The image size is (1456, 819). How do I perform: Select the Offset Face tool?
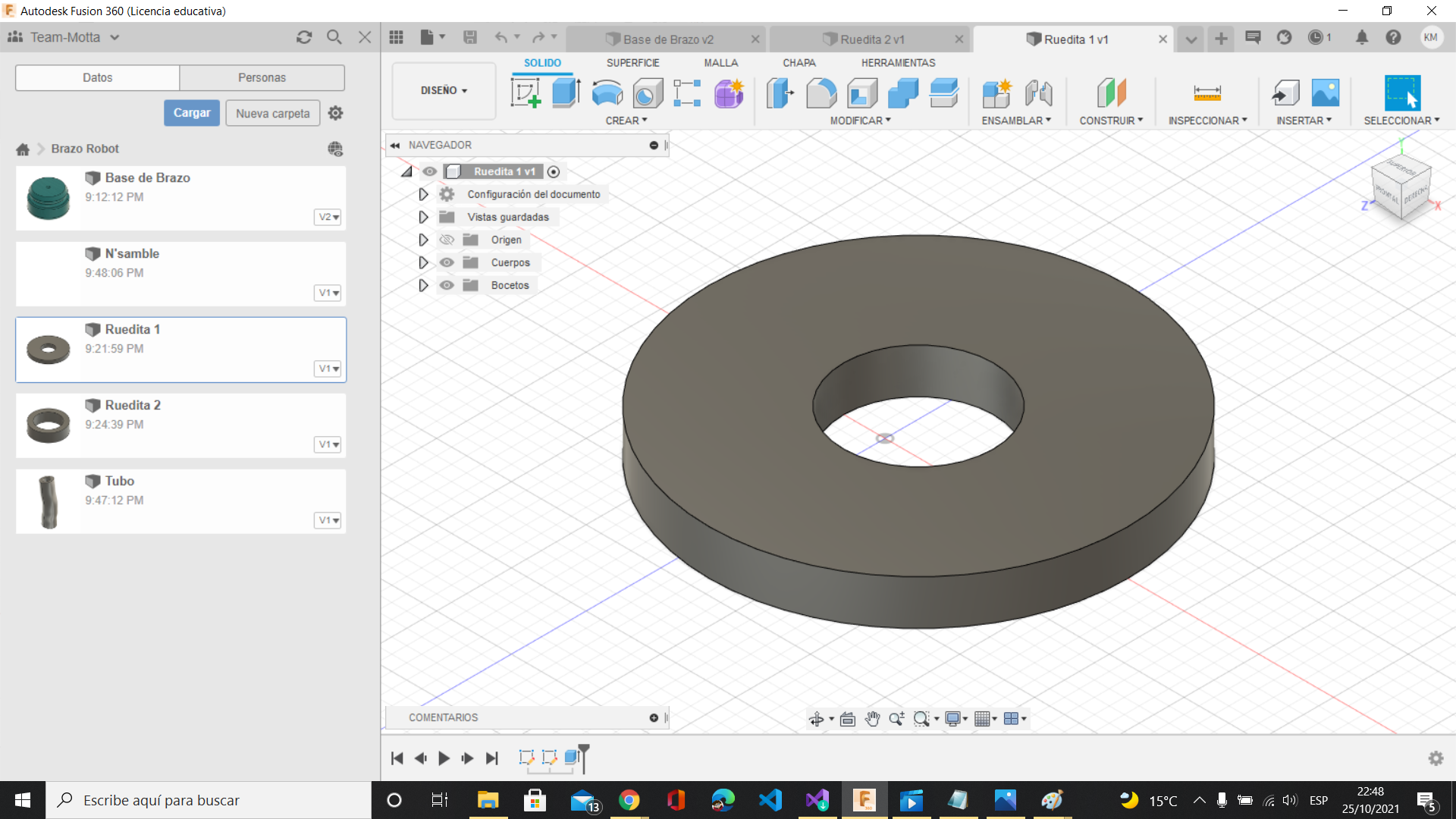click(944, 93)
